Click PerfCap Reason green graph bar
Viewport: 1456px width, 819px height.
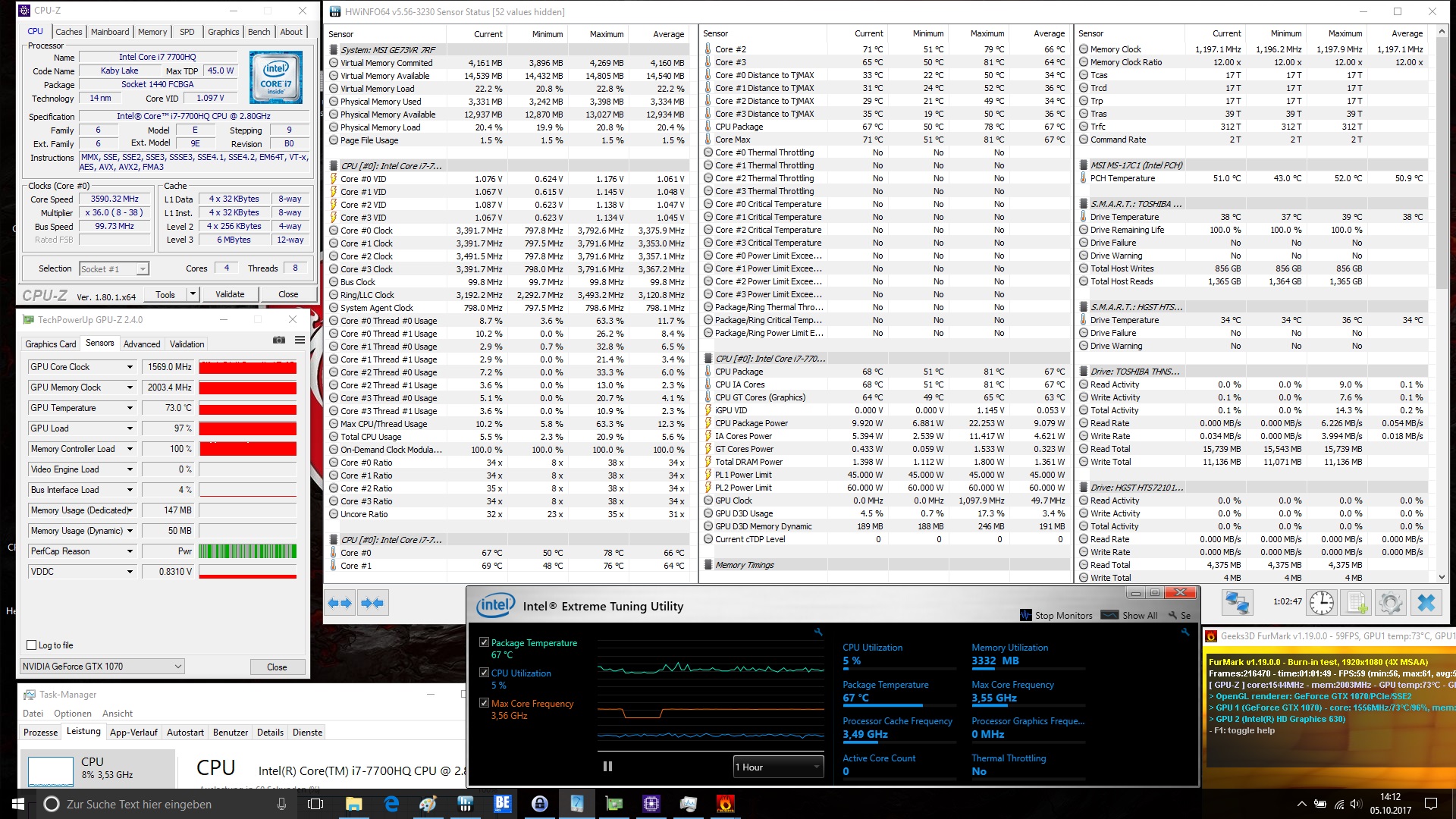[x=248, y=551]
